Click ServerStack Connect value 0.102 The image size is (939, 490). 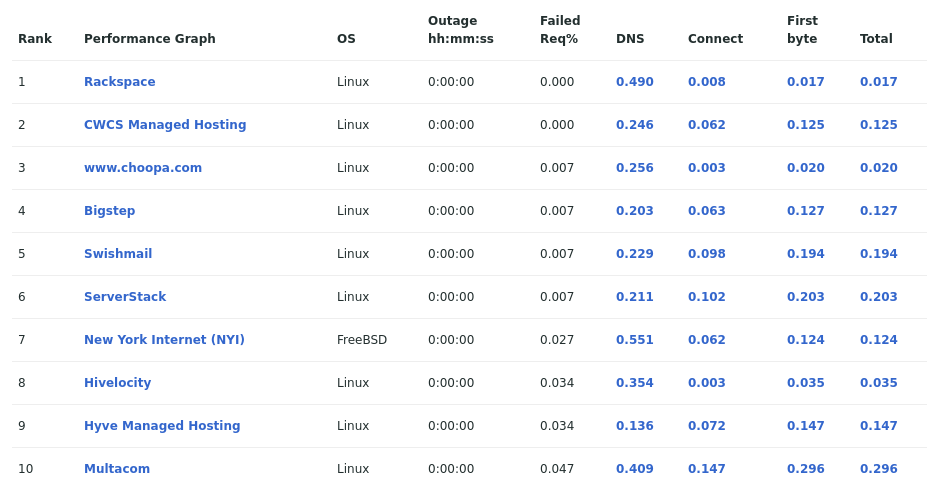[707, 297]
